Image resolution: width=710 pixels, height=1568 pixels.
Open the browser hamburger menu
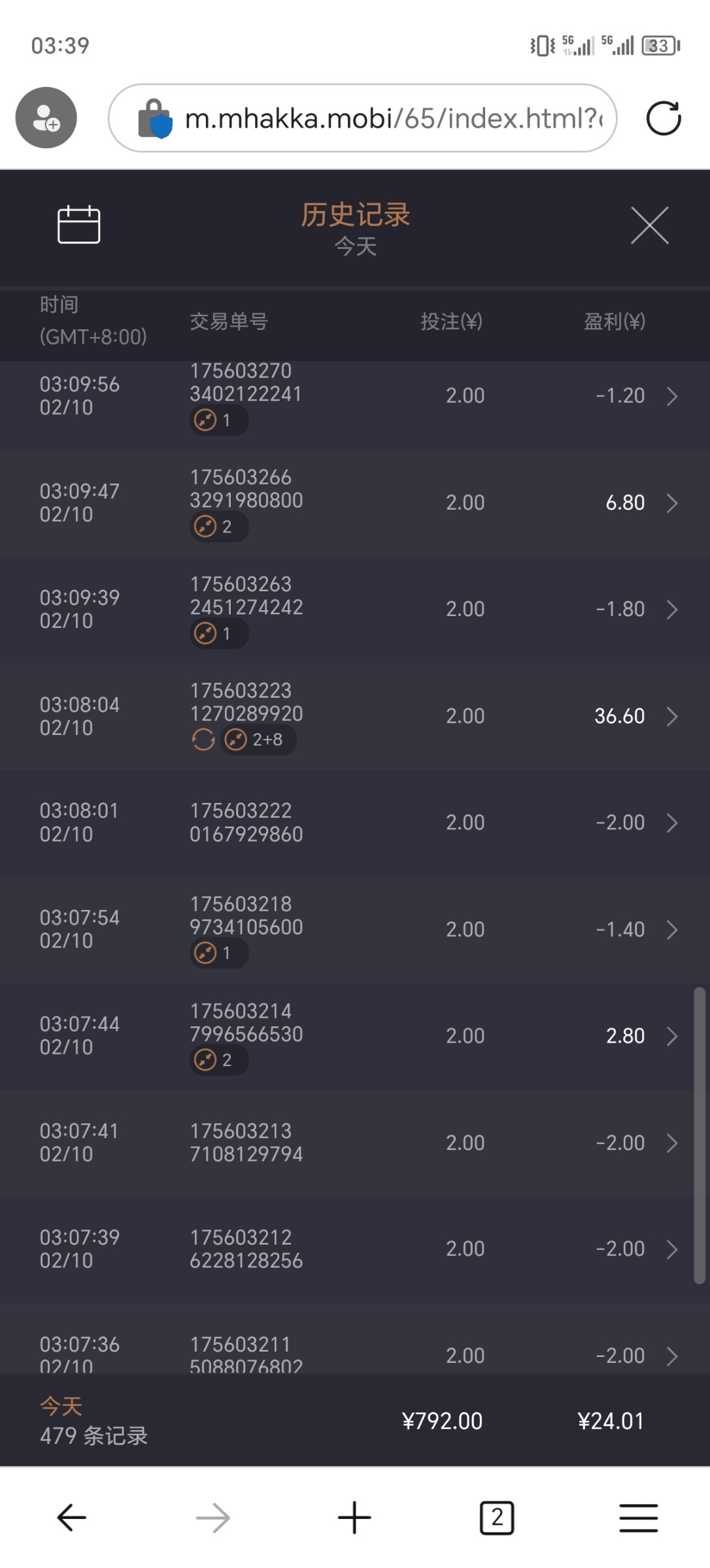(x=638, y=1517)
